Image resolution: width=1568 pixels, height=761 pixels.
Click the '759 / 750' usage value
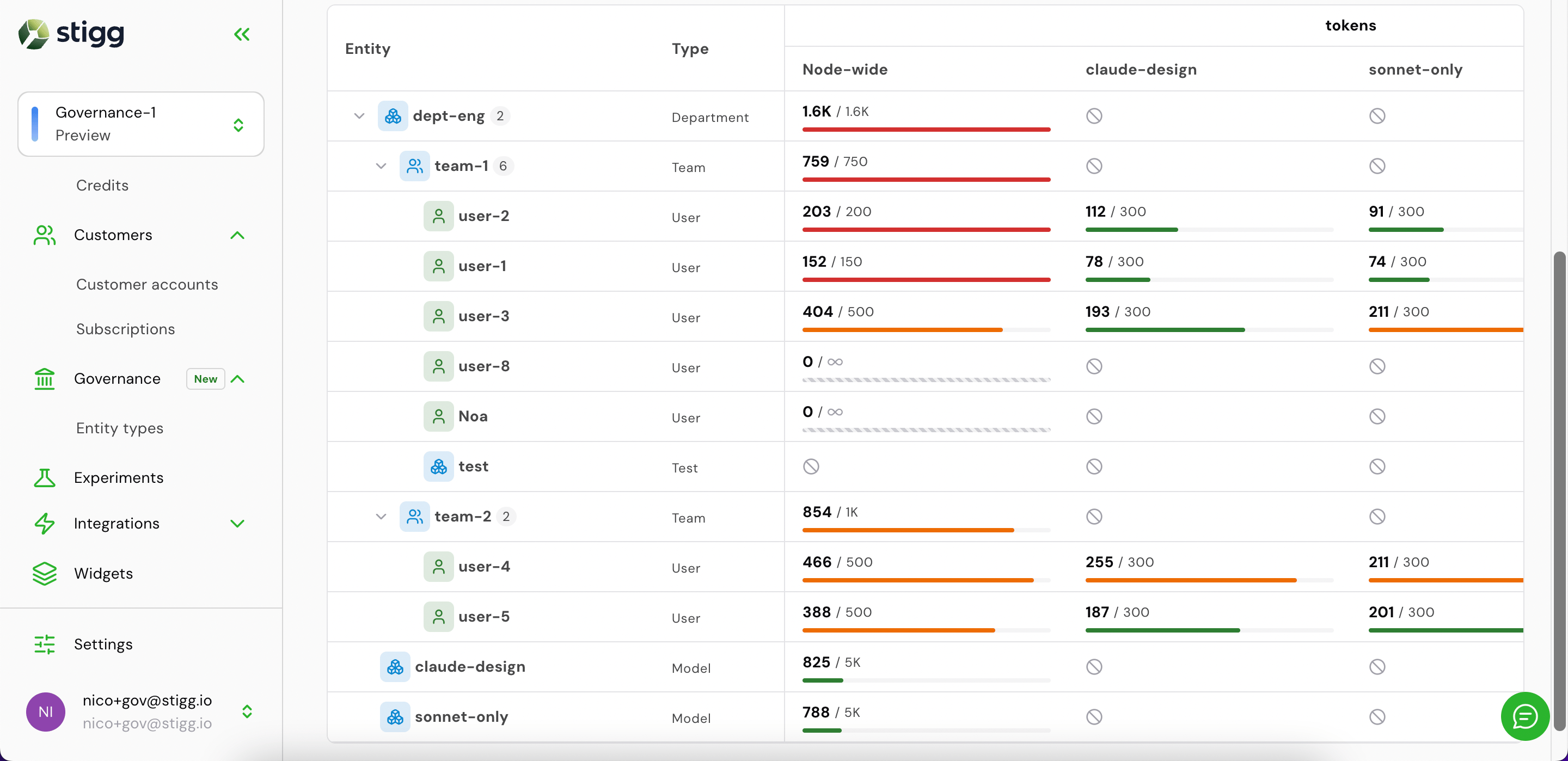coord(835,161)
